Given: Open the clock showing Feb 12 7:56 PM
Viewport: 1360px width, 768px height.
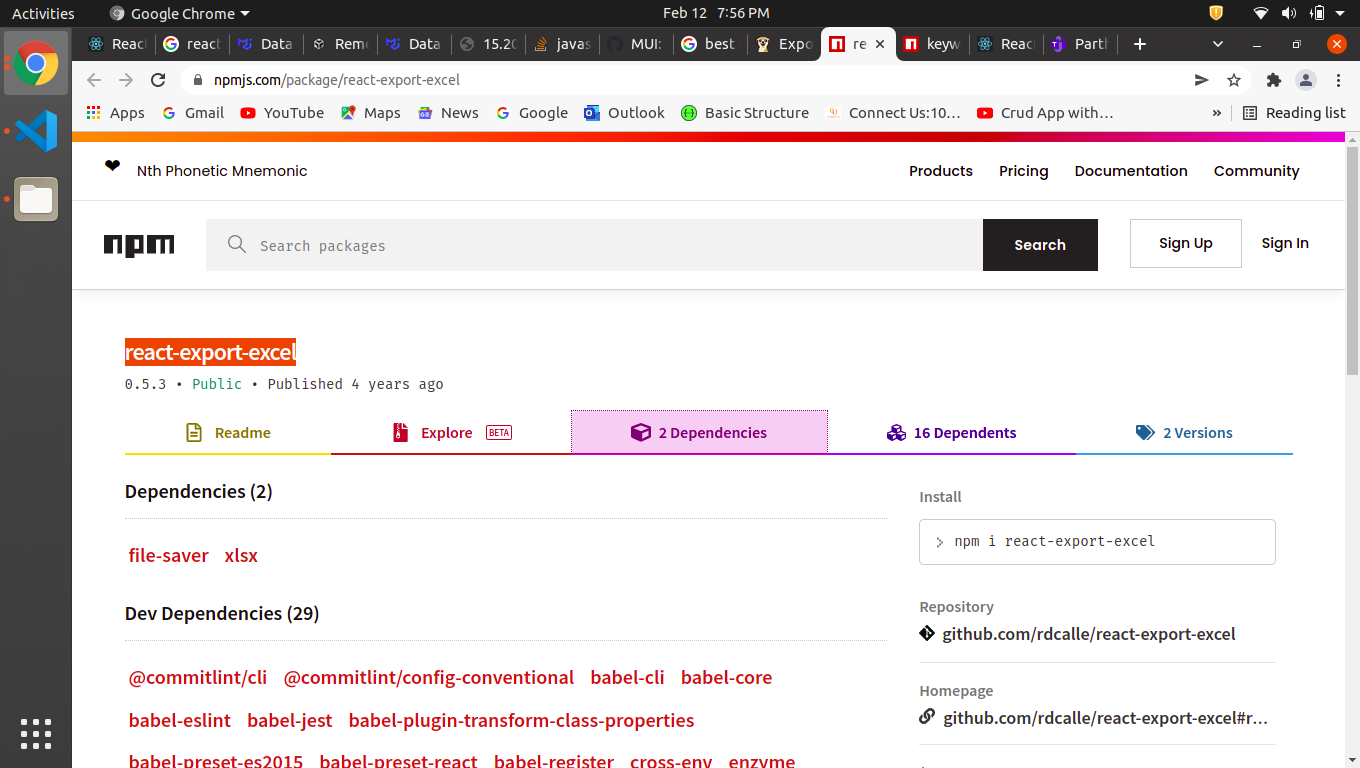Looking at the screenshot, I should coord(716,13).
